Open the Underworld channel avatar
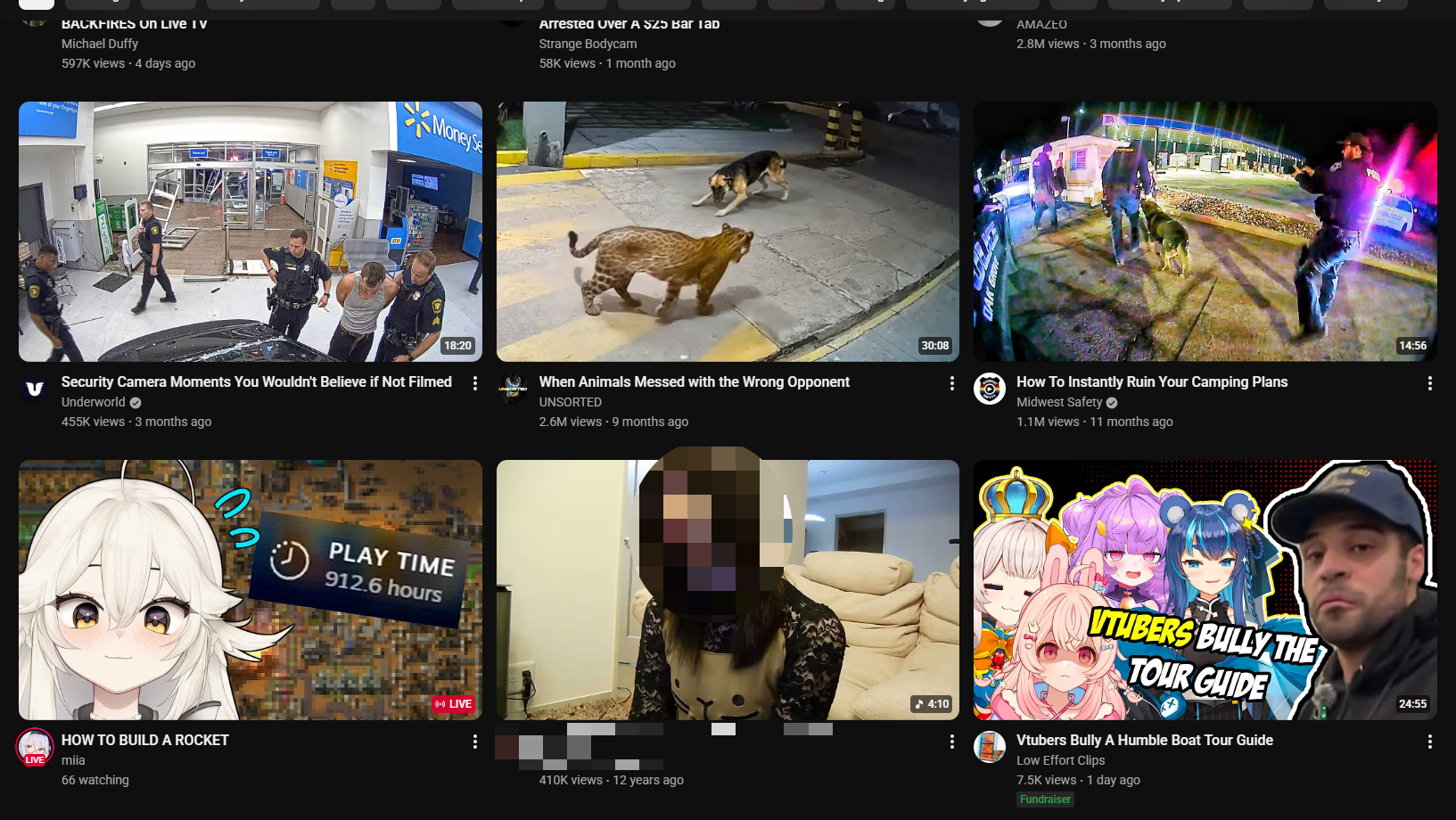This screenshot has height=820, width=1456. click(35, 389)
